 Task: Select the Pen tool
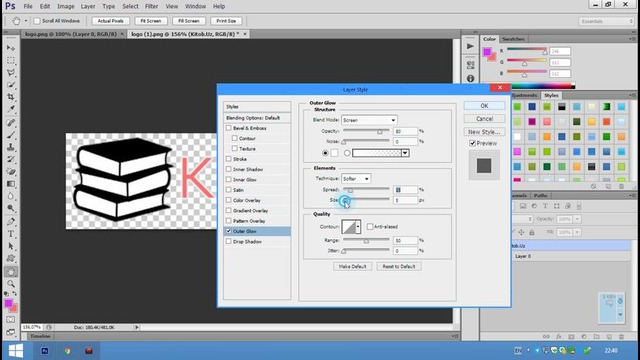point(11,222)
